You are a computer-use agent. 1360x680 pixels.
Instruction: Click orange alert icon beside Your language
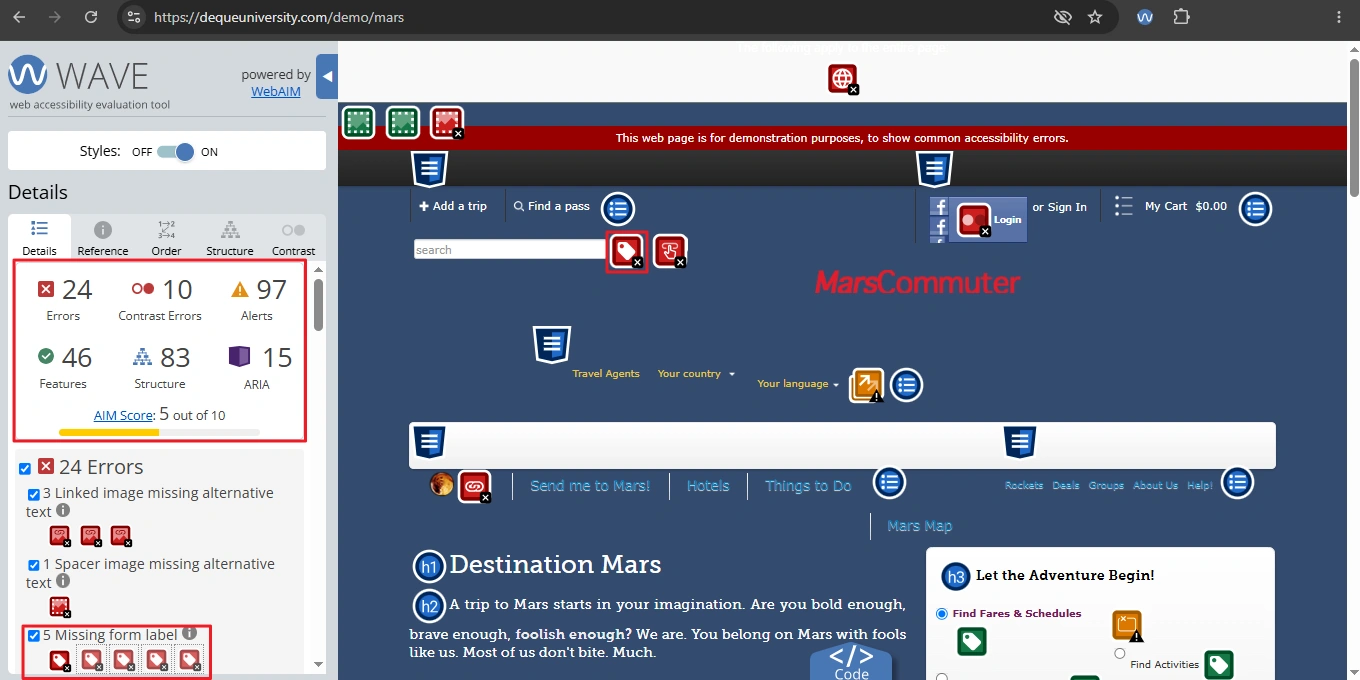click(x=866, y=385)
